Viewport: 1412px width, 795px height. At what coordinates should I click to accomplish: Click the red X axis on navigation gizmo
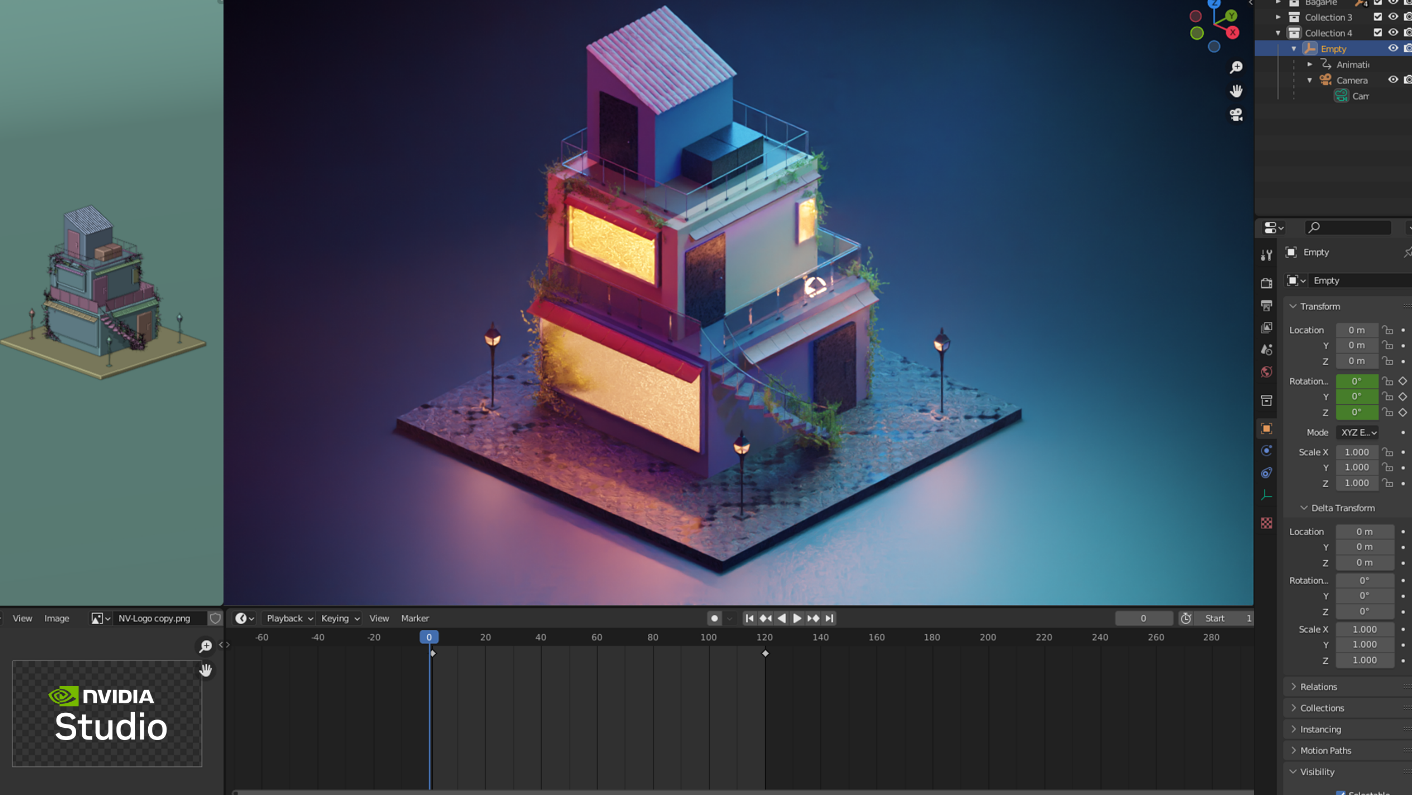click(1233, 33)
